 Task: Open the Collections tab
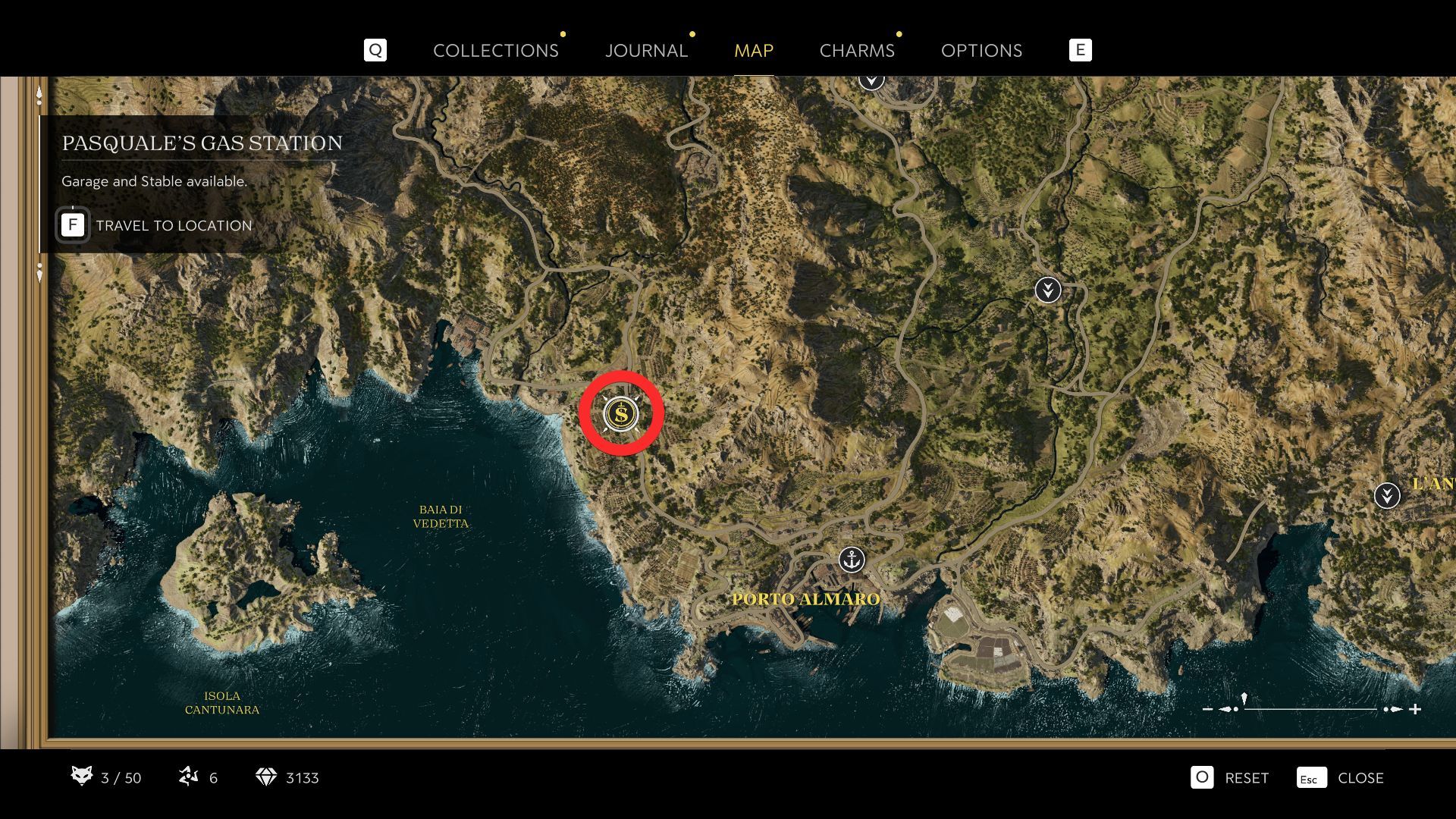pyautogui.click(x=495, y=51)
